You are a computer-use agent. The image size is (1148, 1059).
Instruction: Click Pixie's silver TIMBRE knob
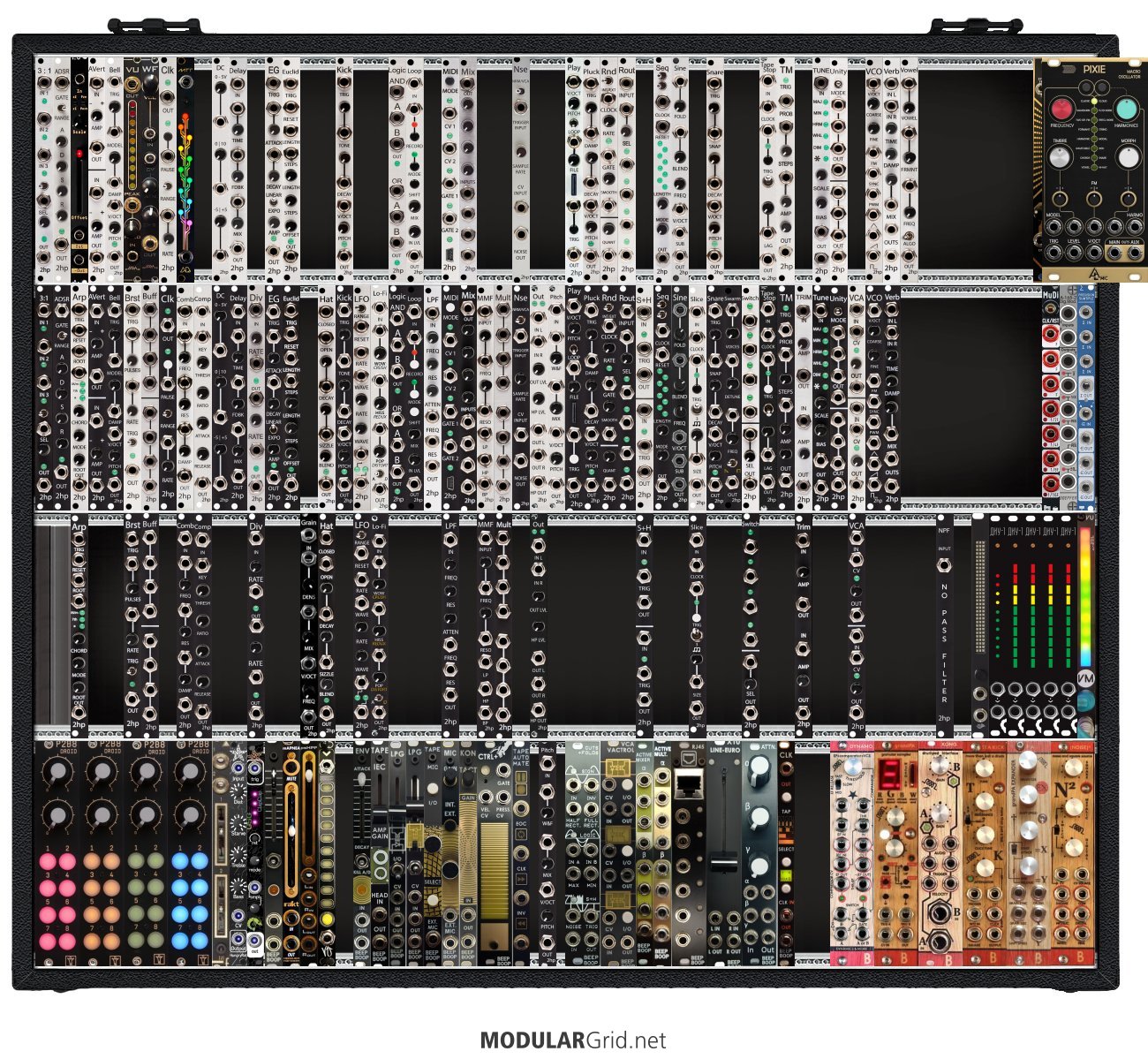tap(1060, 157)
